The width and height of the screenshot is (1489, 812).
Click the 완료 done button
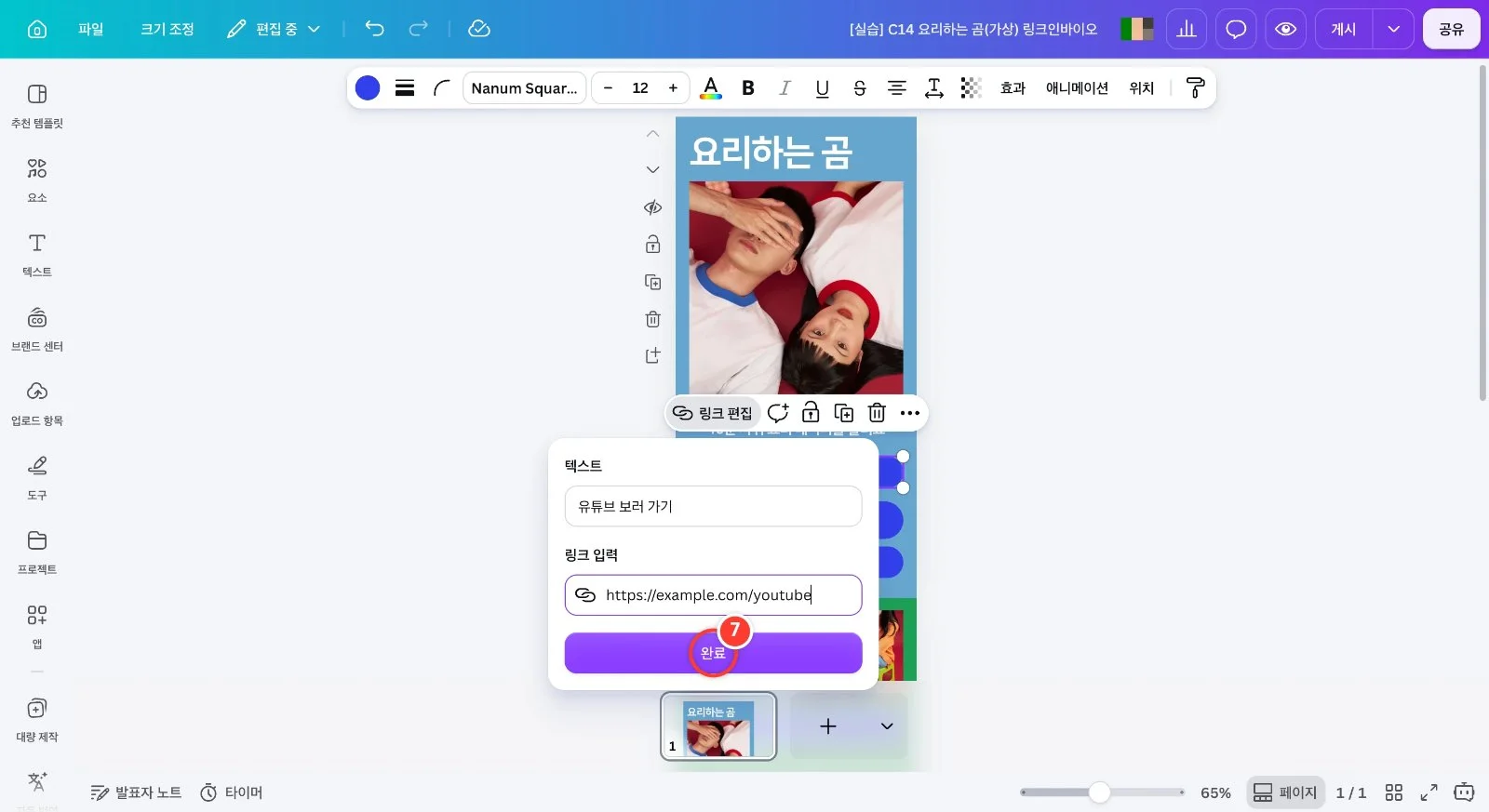[x=713, y=653]
